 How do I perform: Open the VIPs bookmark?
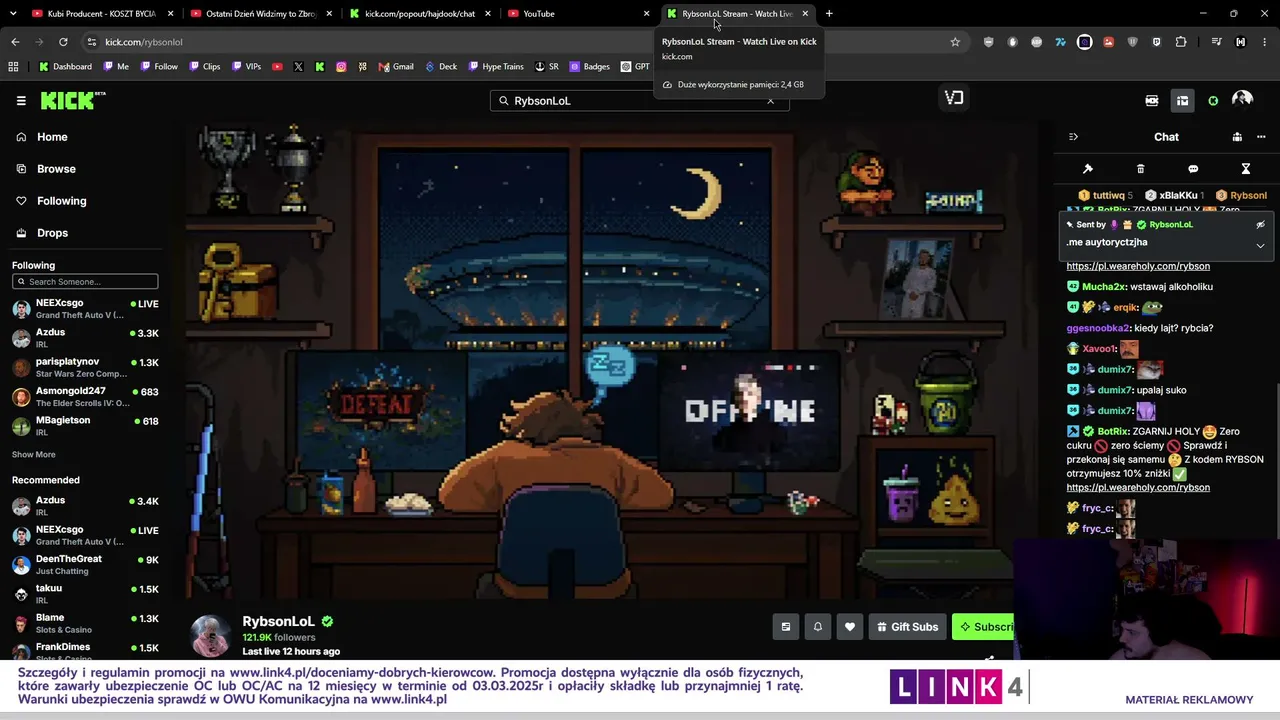(x=246, y=67)
